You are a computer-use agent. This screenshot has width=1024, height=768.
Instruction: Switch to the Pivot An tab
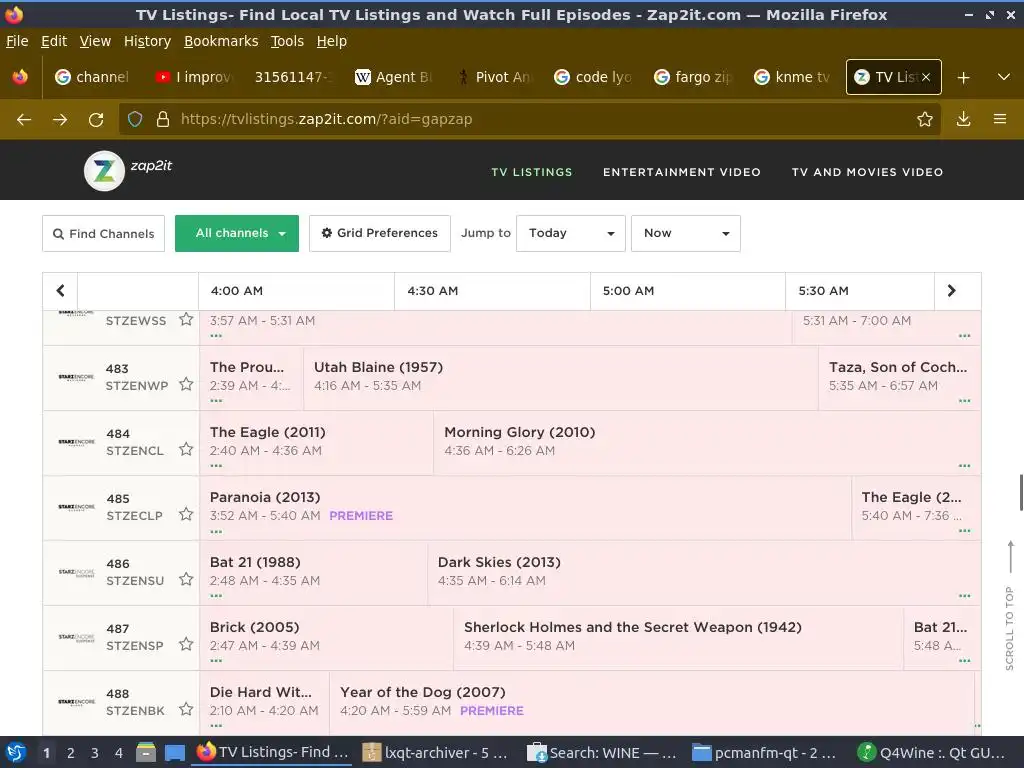click(x=494, y=77)
